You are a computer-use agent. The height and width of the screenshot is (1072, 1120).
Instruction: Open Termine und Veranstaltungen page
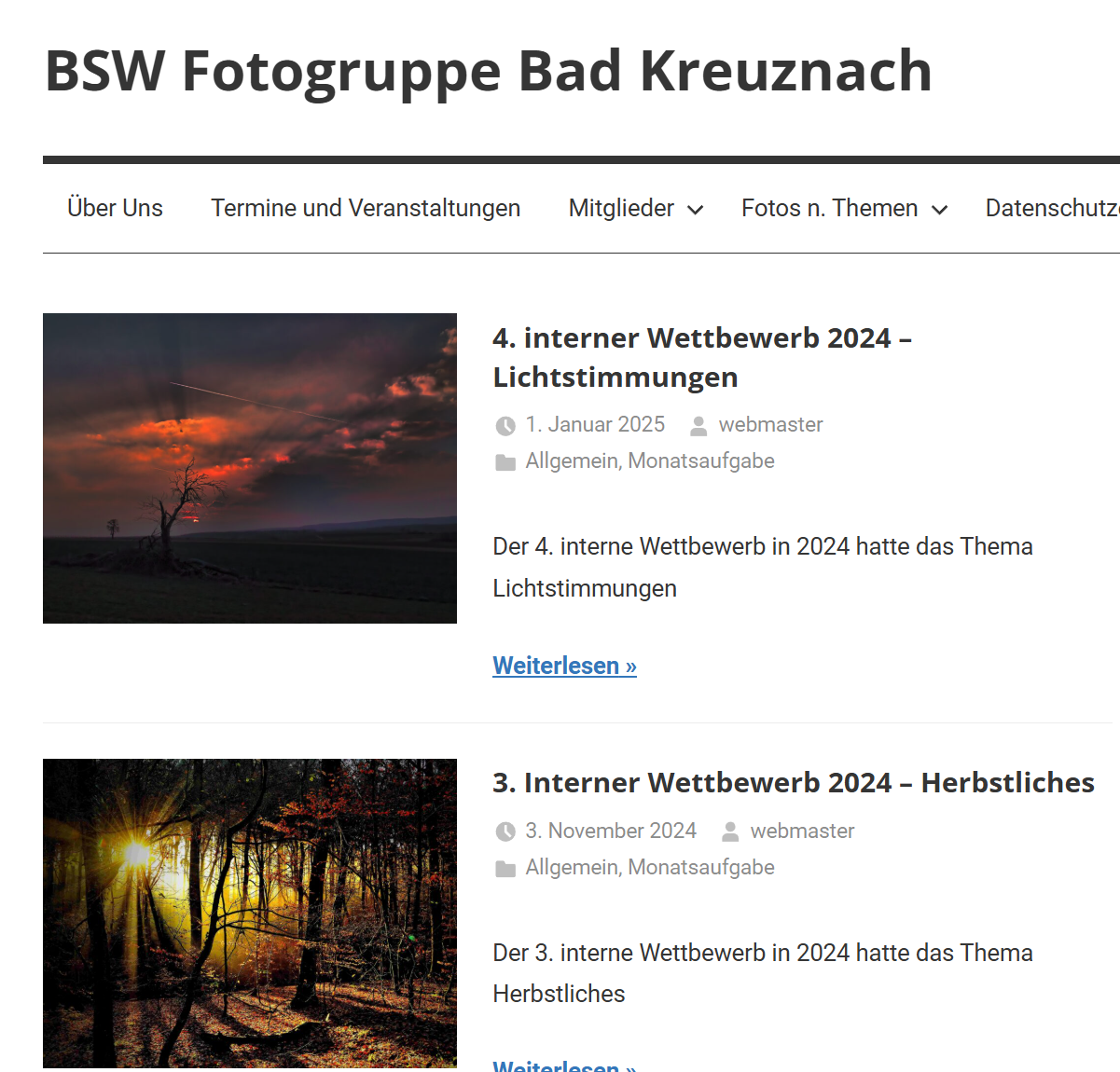pyautogui.click(x=366, y=208)
